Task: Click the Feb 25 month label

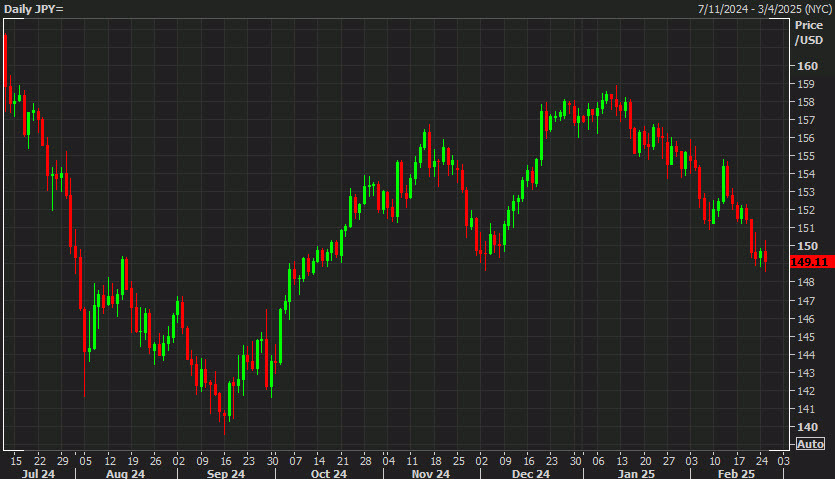Action: [x=736, y=474]
